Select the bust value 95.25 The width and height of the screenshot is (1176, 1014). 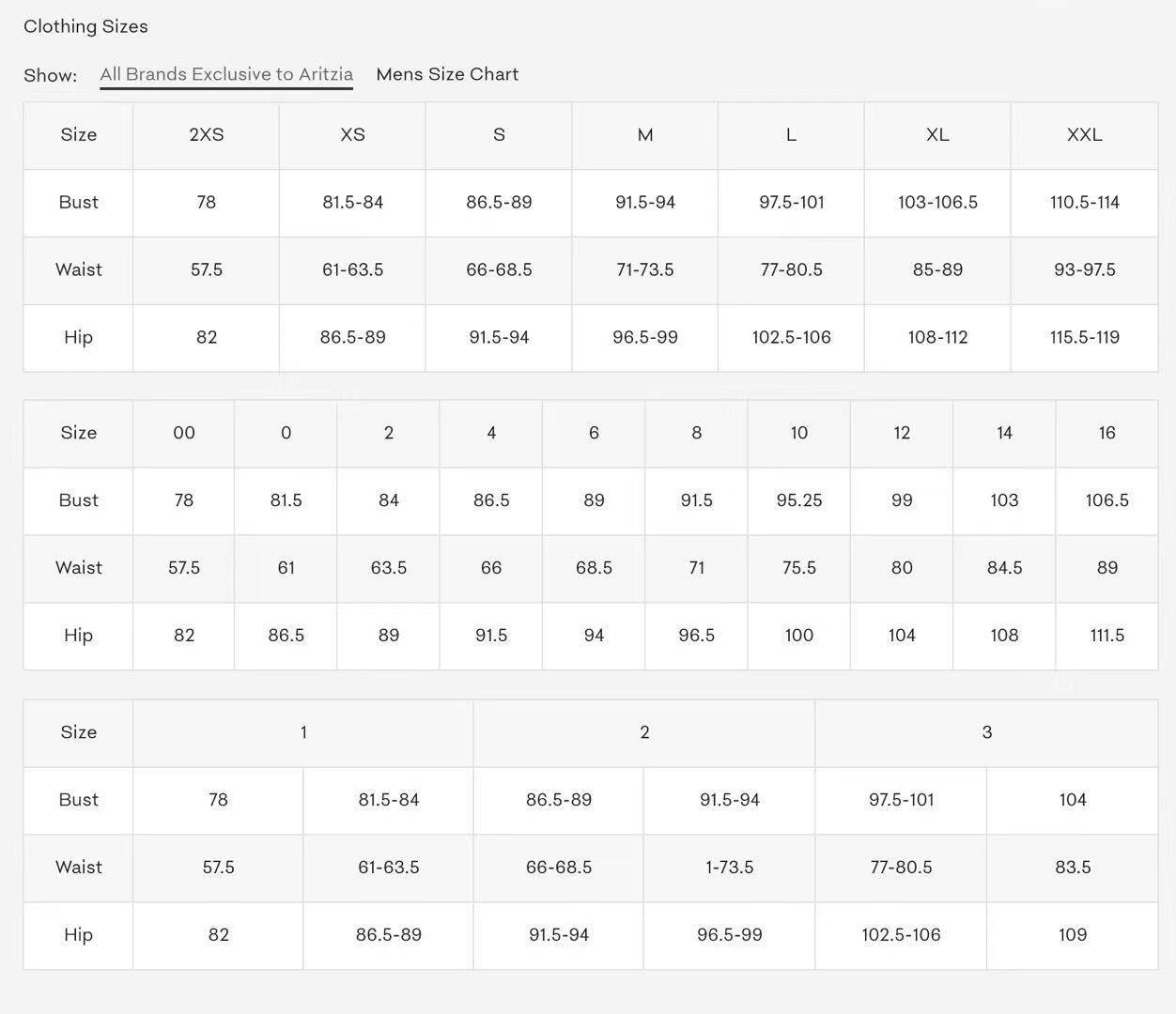click(x=798, y=500)
